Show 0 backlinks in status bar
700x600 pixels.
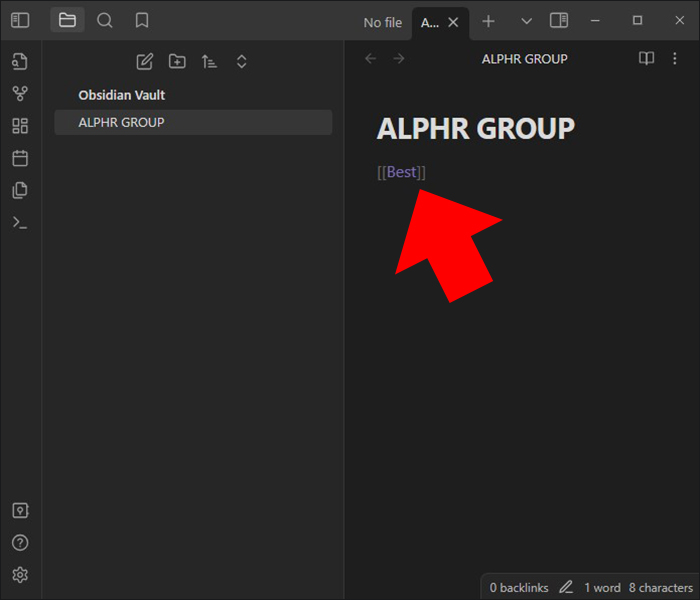click(x=519, y=588)
